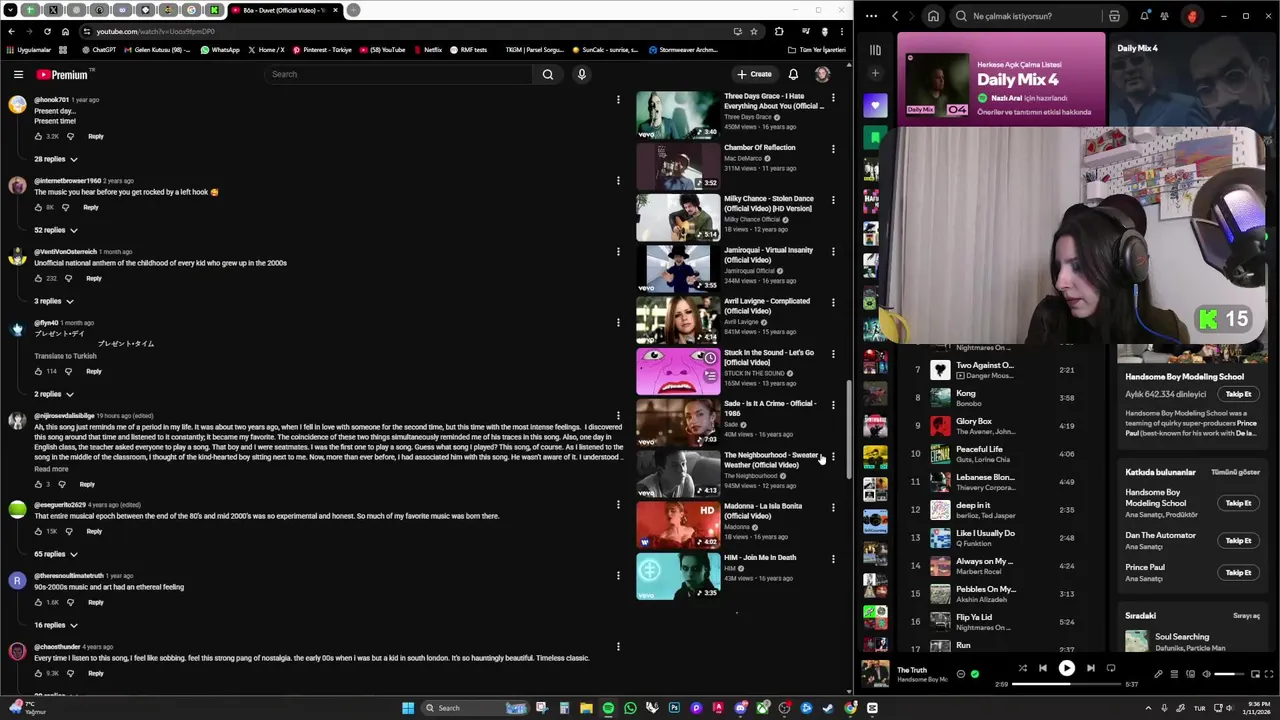This screenshot has width=1280, height=720.
Task: Toggle follow for Handsome Boy Modeling School artist
Action: click(1238, 394)
